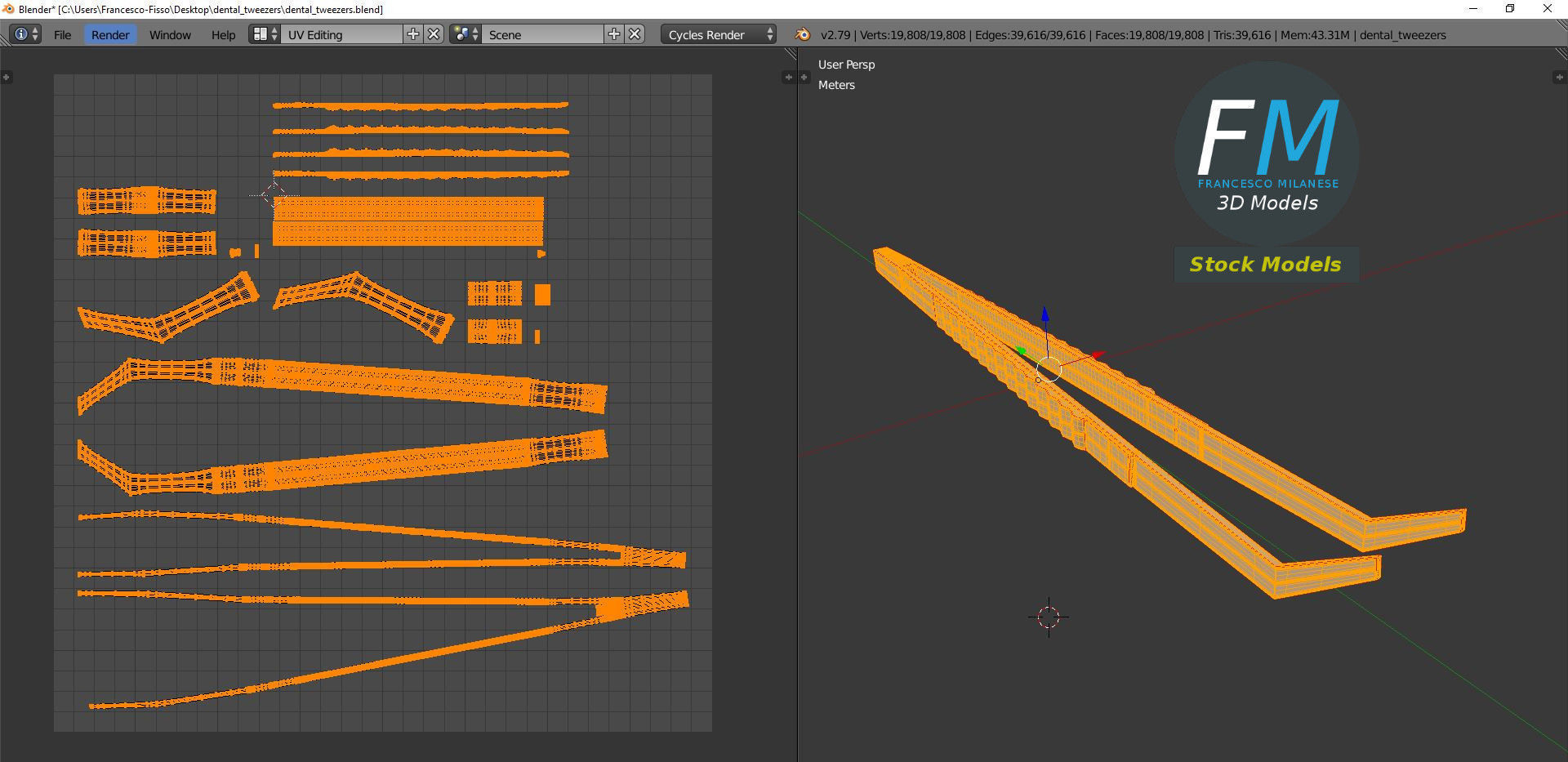Click the Blender icon in the title bar

tap(9, 9)
